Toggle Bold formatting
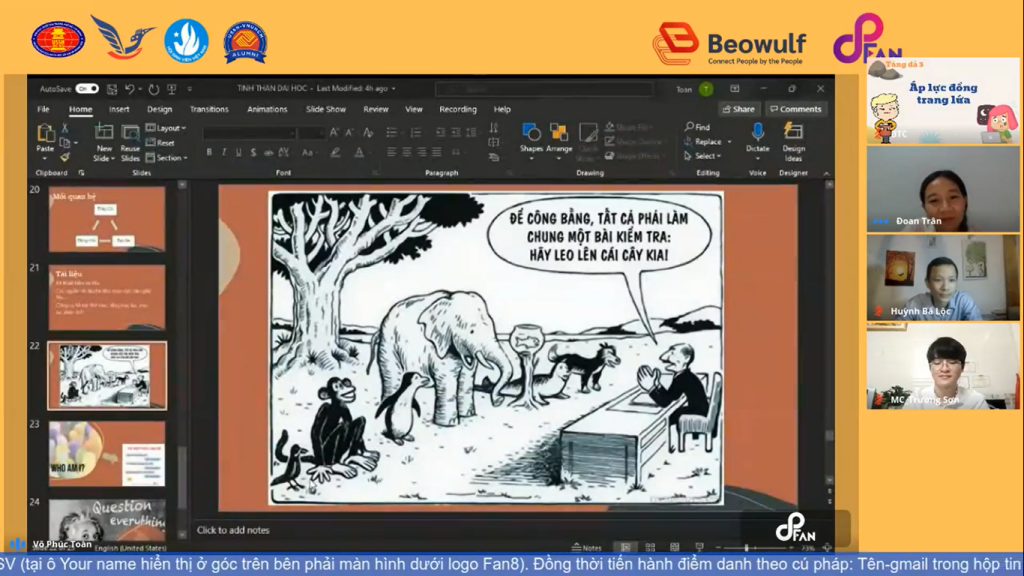Image resolution: width=1024 pixels, height=576 pixels. (x=209, y=152)
